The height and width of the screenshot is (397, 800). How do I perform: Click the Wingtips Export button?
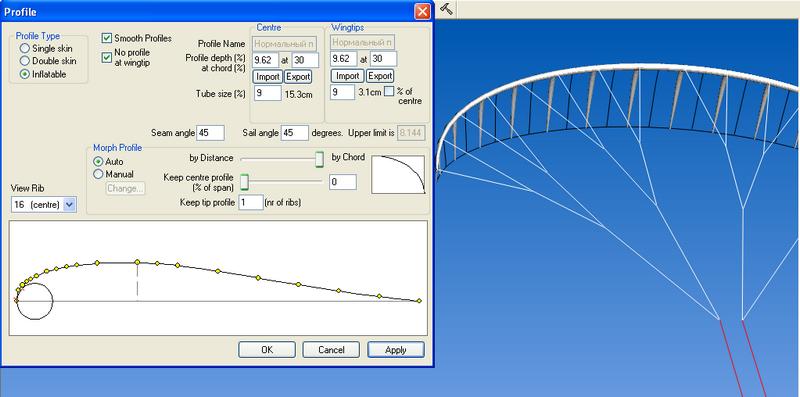[380, 76]
